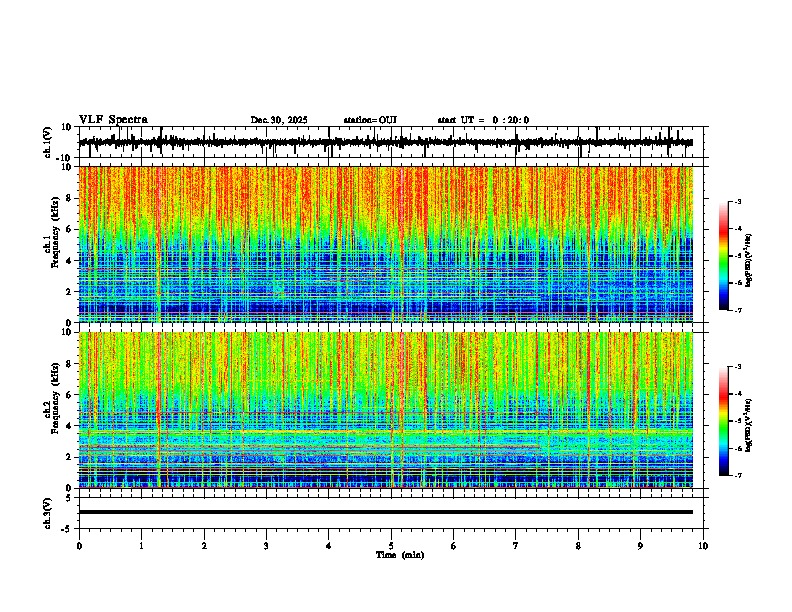Click the "VLF Spectra" plot title

pyautogui.click(x=113, y=120)
